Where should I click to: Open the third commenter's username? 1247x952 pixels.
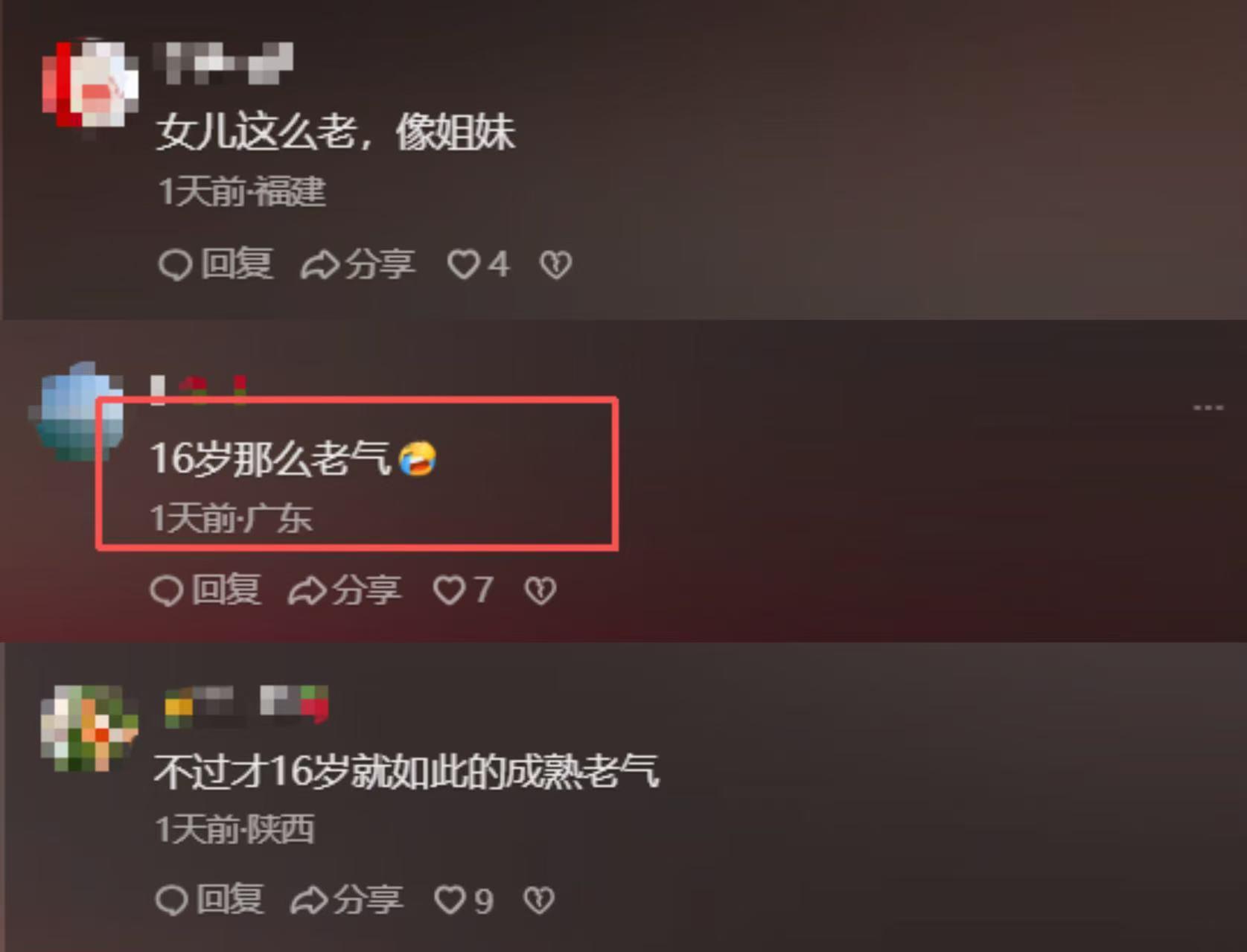pos(246,705)
